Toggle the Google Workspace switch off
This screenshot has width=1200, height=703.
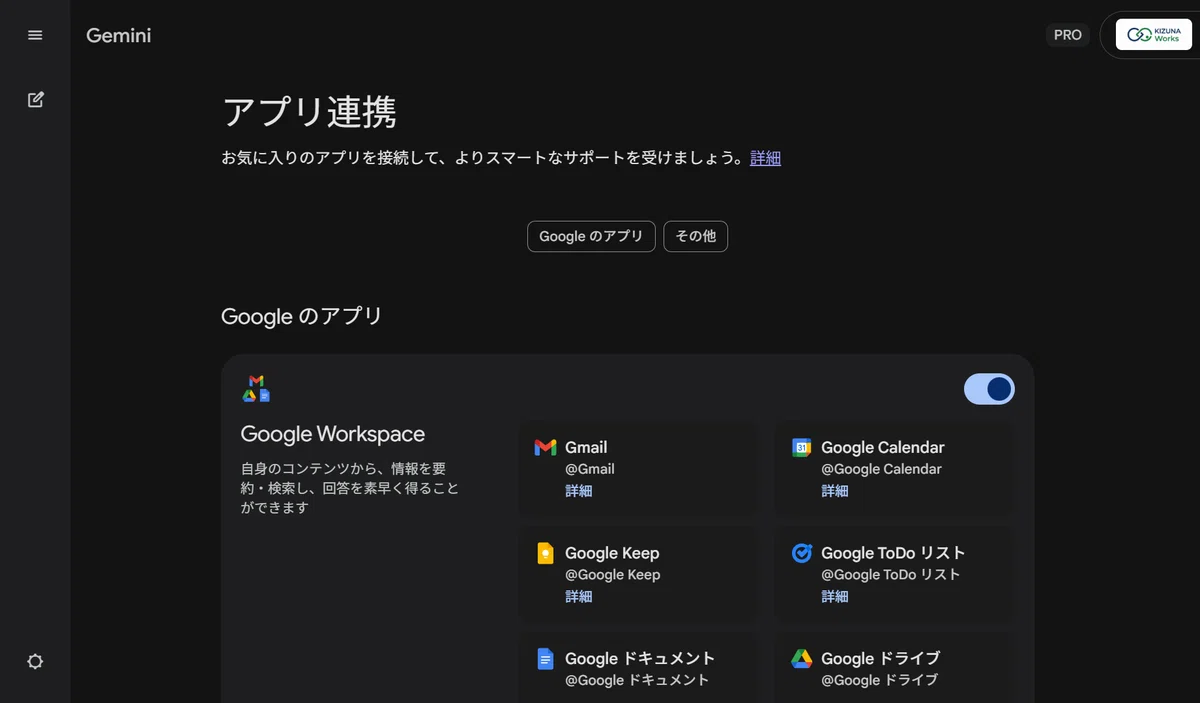click(x=989, y=389)
